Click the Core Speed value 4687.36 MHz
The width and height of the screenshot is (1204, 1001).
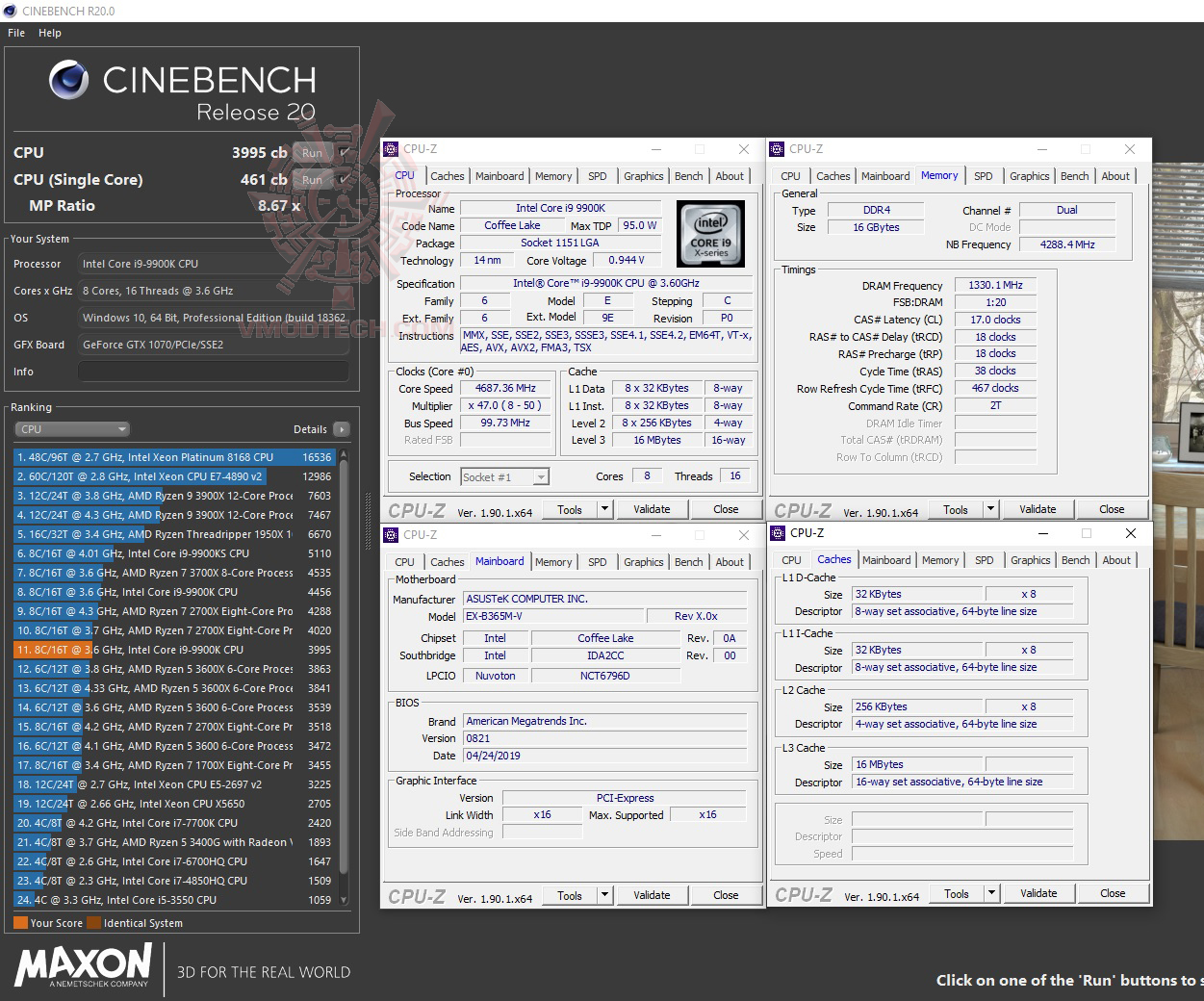(505, 388)
